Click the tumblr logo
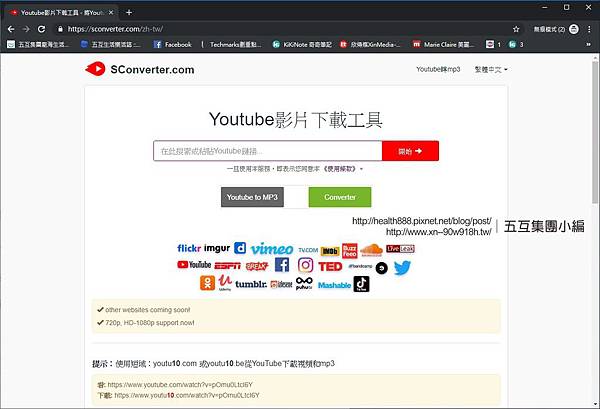600x409 pixels. point(251,284)
